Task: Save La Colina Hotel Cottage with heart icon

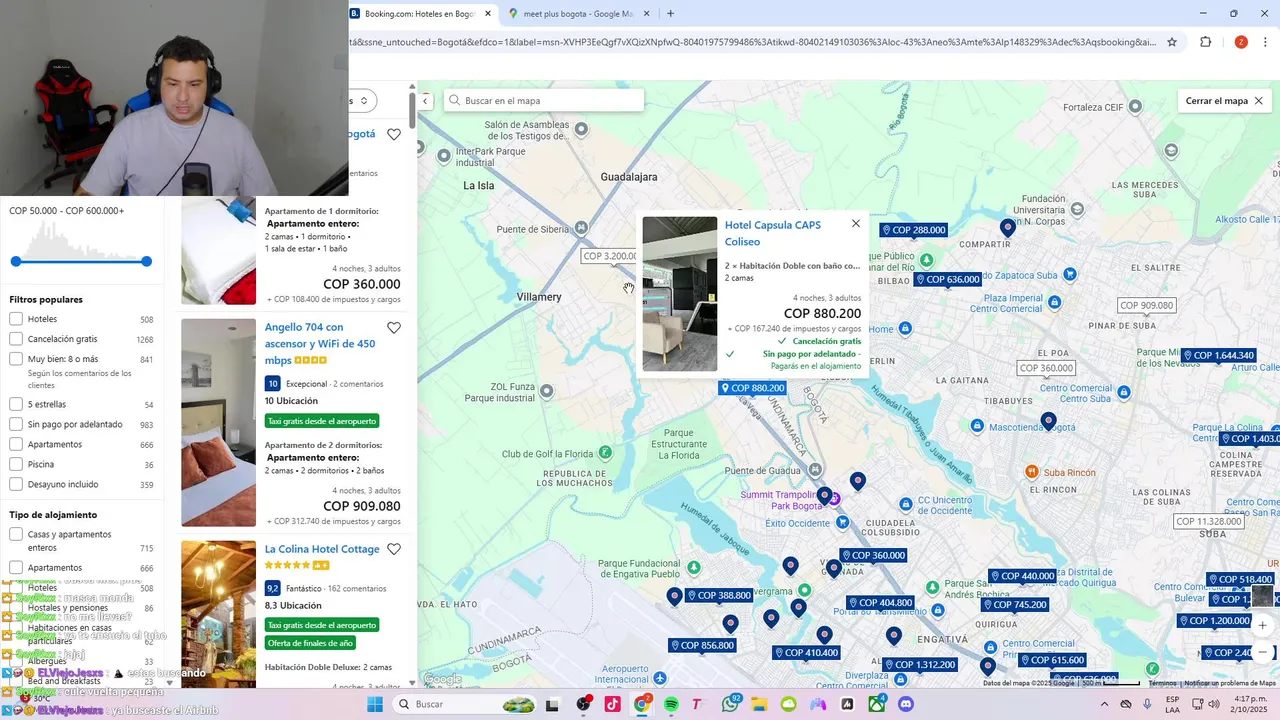Action: click(x=394, y=549)
